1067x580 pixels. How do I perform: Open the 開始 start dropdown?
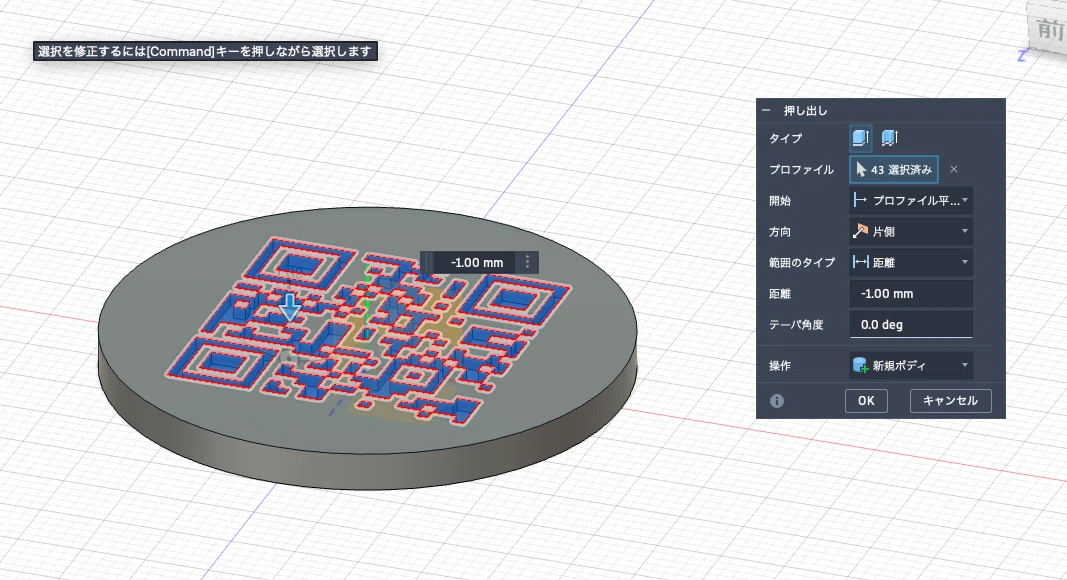[x=911, y=201]
